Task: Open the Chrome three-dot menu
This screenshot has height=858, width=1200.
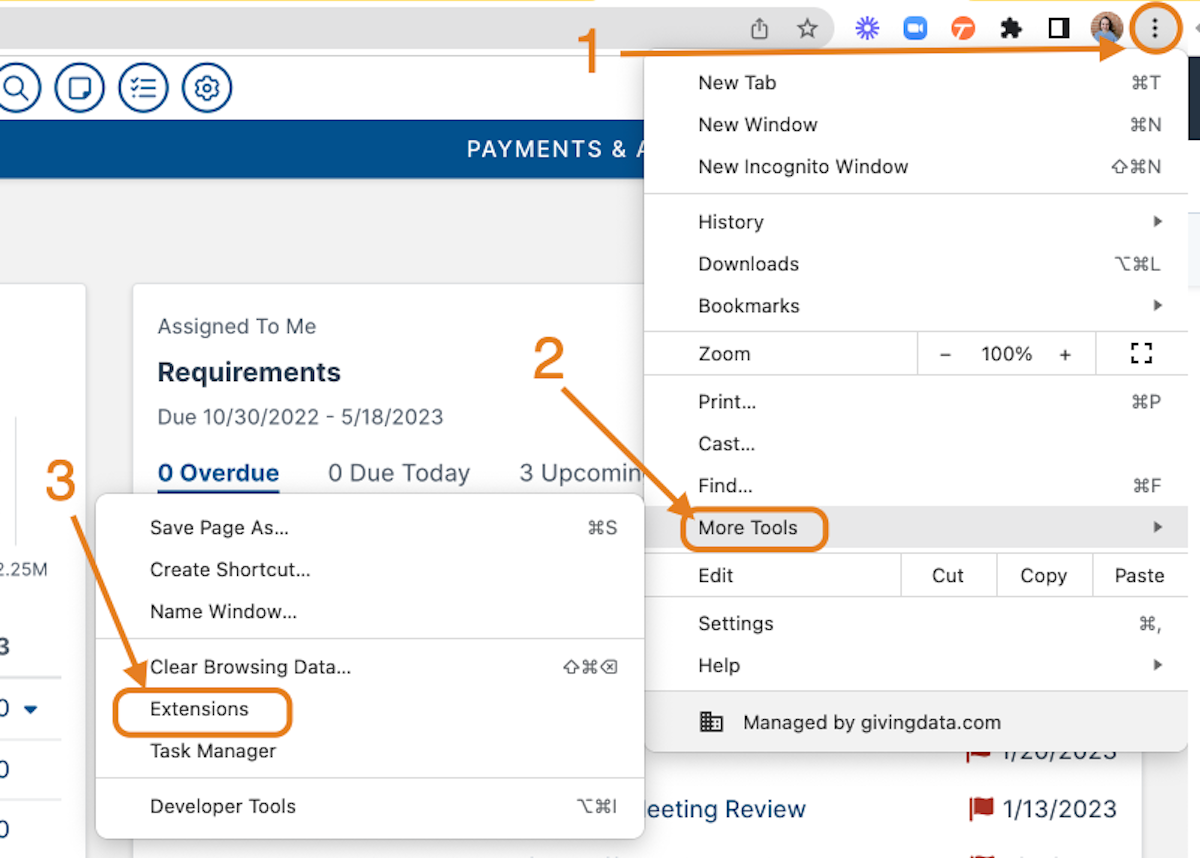Action: coord(1155,29)
